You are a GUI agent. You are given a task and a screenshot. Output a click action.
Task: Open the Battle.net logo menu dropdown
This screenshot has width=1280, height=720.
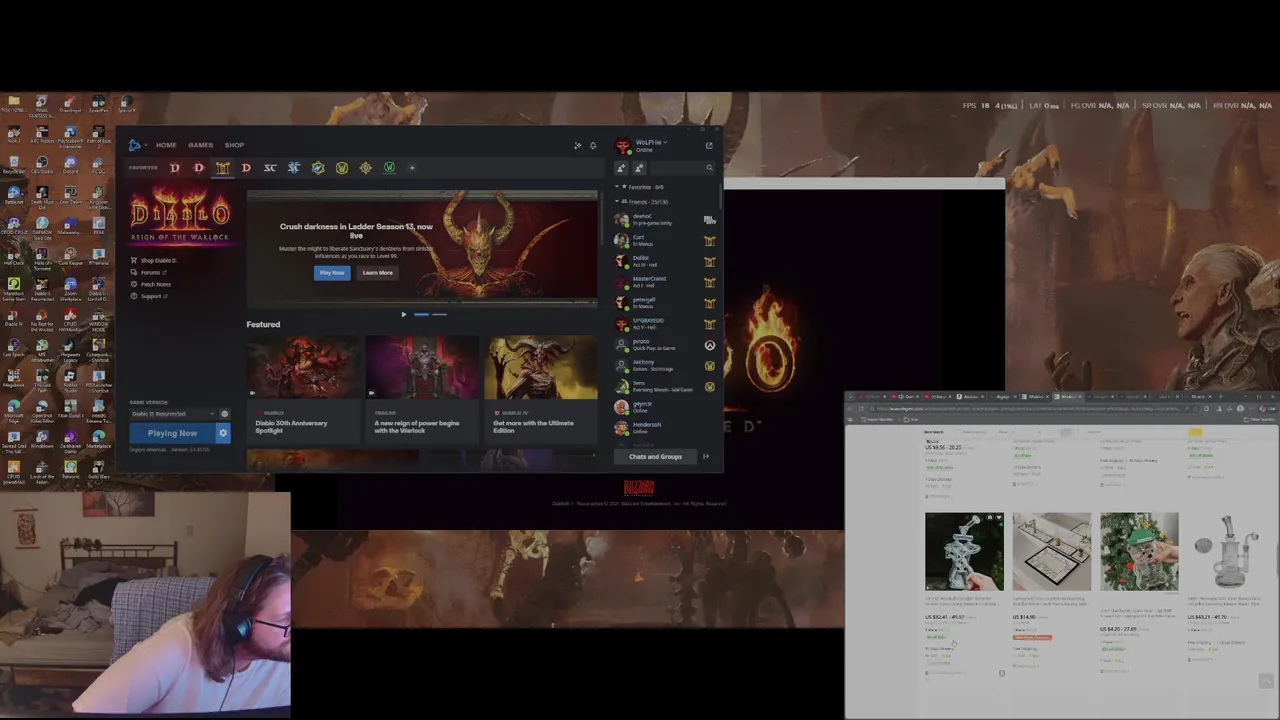(x=136, y=145)
